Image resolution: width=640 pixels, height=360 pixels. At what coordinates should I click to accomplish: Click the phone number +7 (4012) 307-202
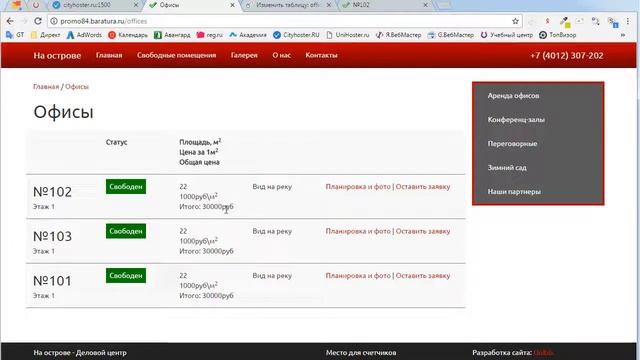(x=567, y=56)
